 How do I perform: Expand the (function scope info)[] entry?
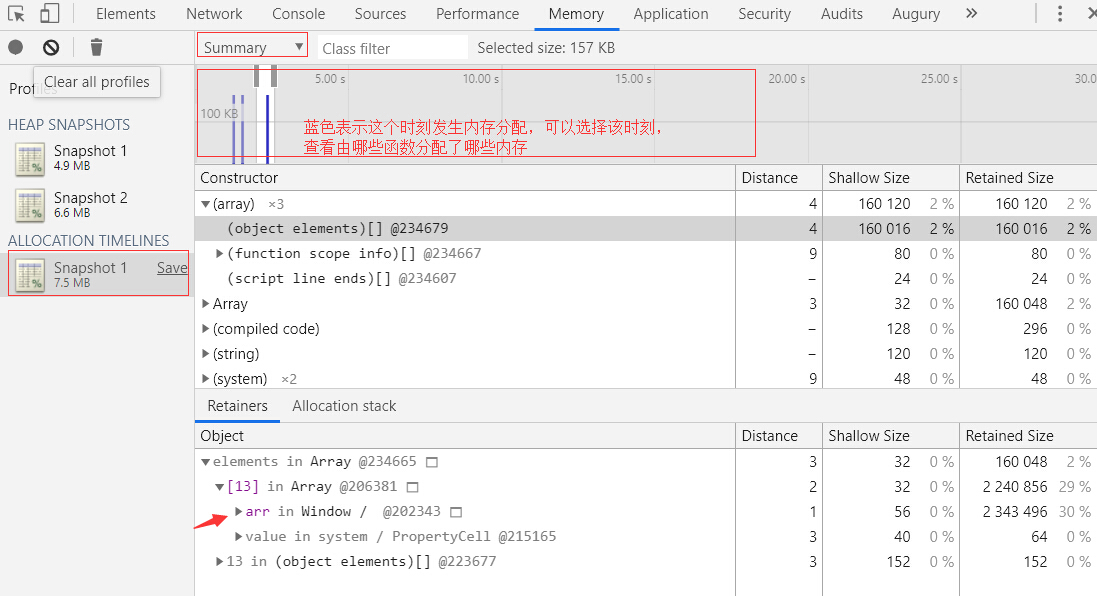tap(220, 253)
